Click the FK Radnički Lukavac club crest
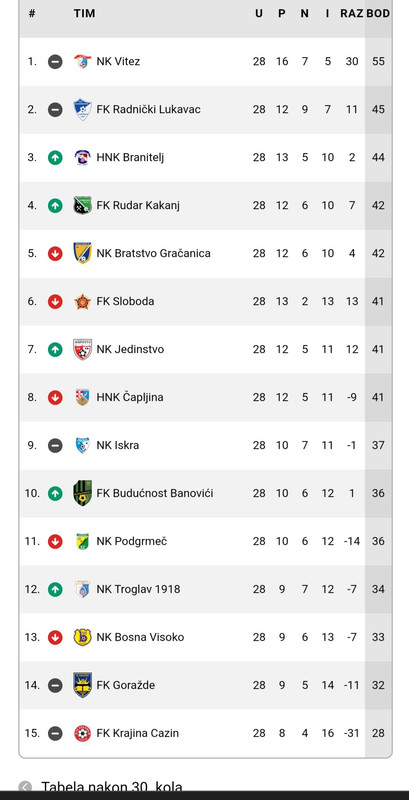 (x=82, y=110)
